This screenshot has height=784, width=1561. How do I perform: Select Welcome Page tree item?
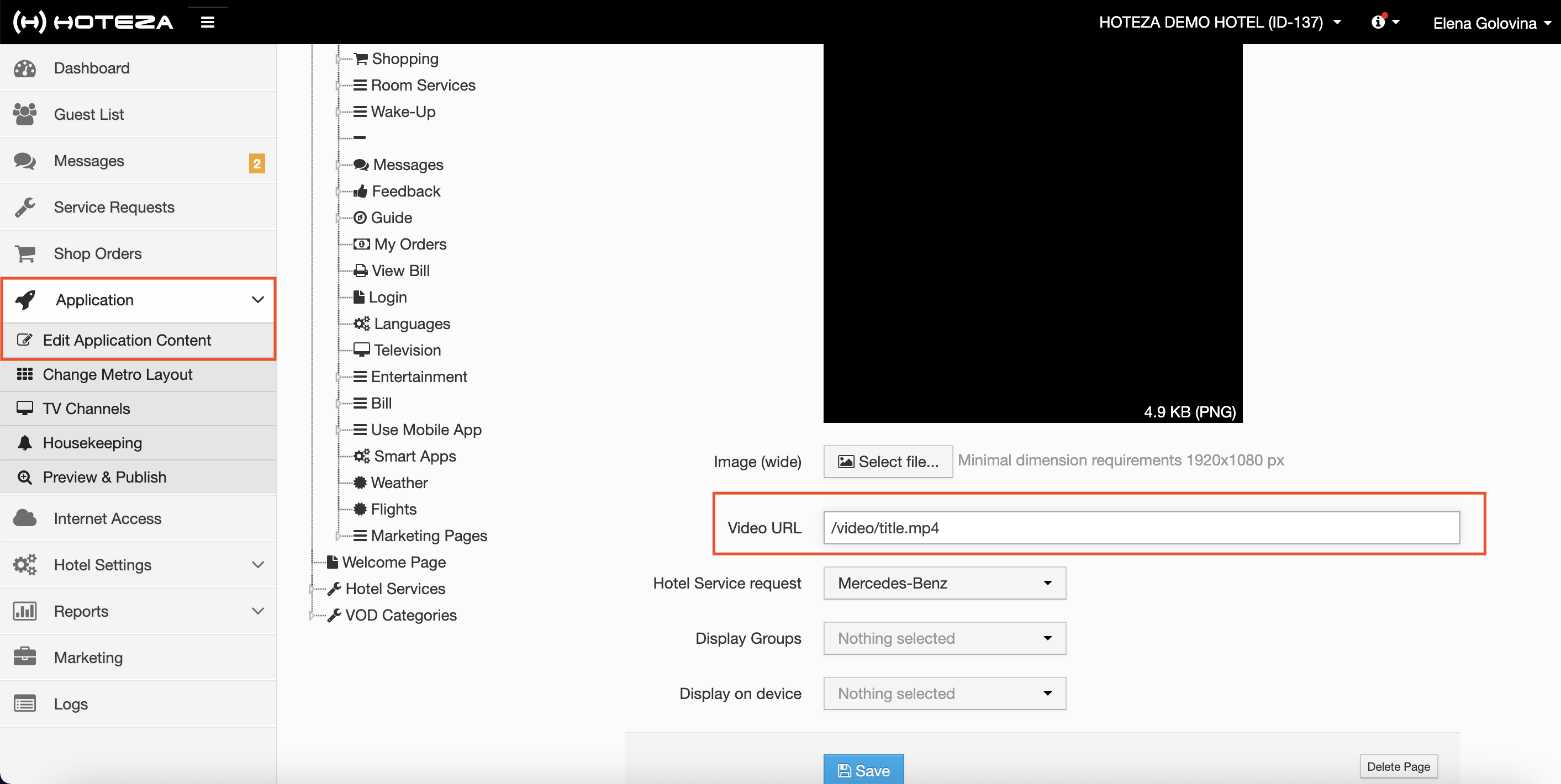(394, 562)
